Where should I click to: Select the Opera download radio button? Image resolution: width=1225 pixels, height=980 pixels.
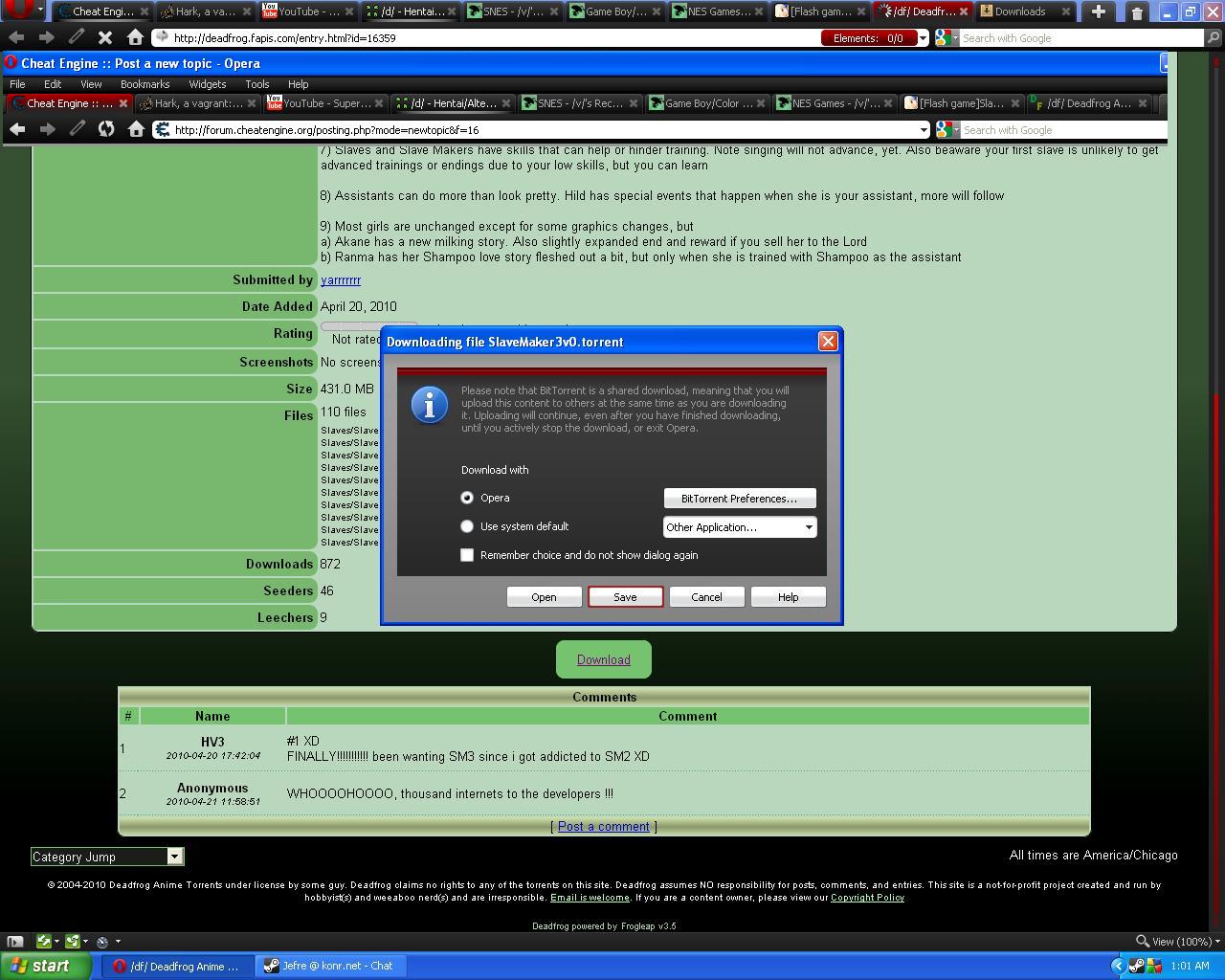tap(467, 498)
